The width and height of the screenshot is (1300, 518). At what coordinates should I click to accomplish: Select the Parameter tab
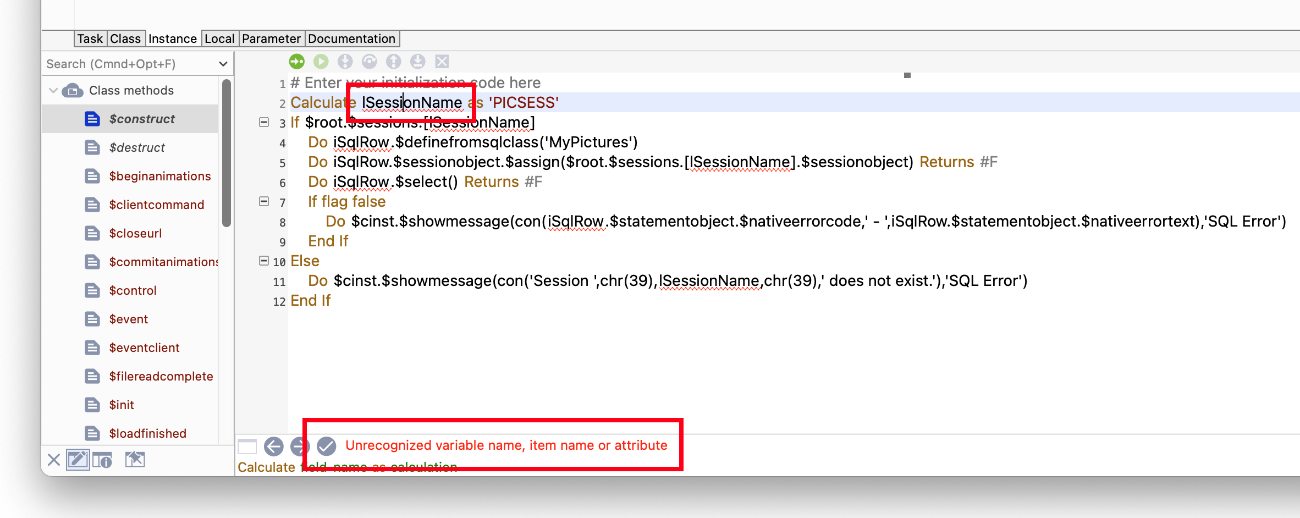(271, 39)
